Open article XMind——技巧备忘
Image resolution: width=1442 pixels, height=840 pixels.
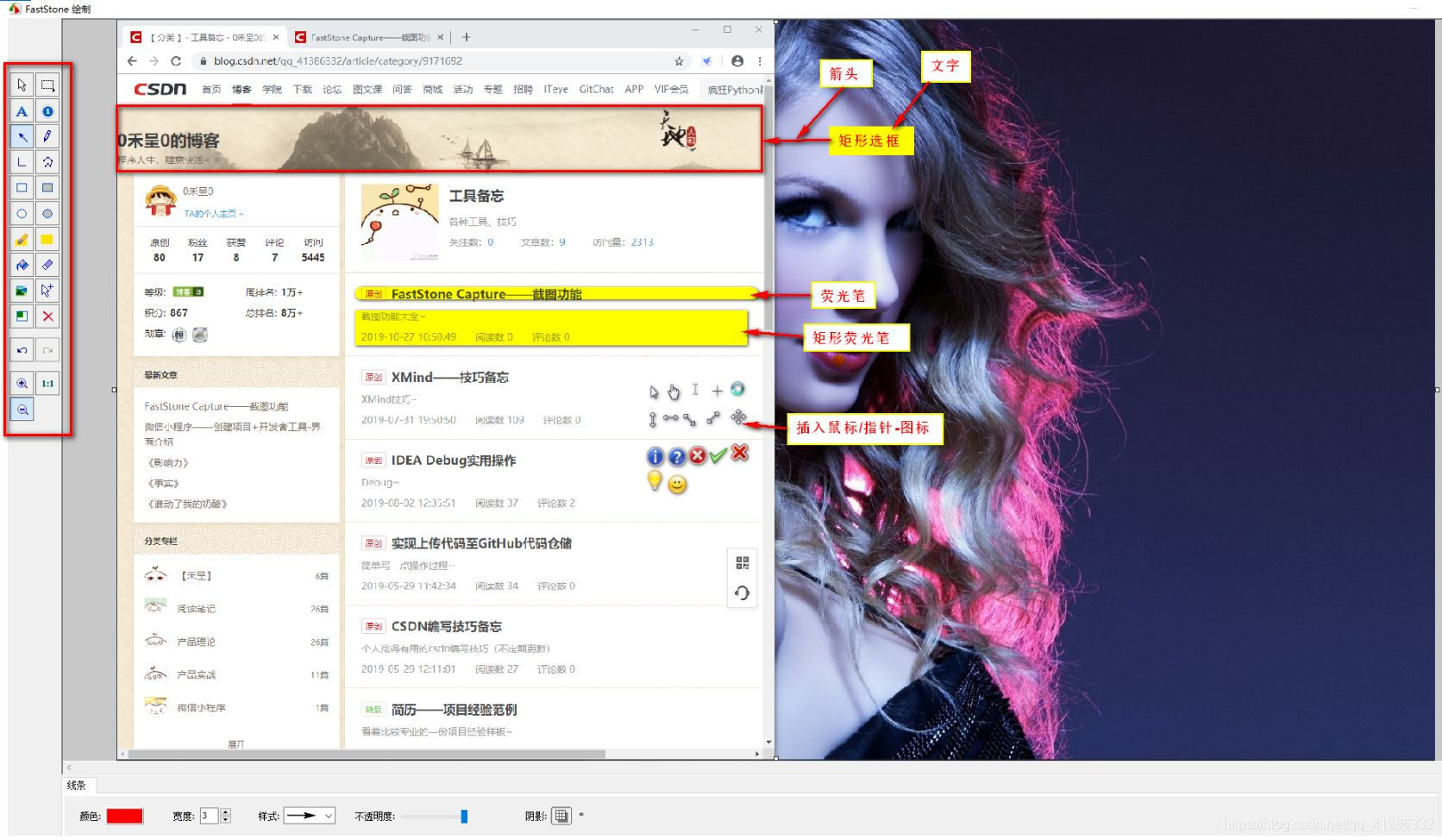tap(449, 377)
